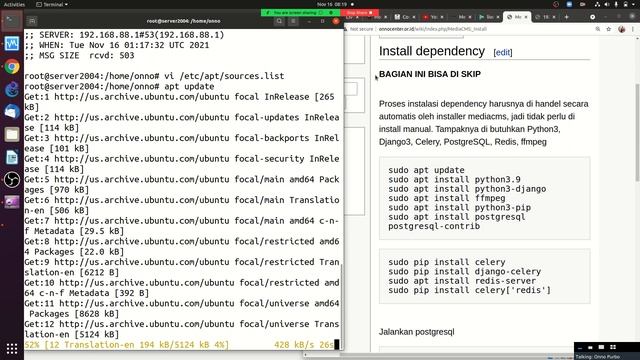Screen dimensions: 640x360
Task: Click the terminal window scrollbar
Action: point(342,306)
